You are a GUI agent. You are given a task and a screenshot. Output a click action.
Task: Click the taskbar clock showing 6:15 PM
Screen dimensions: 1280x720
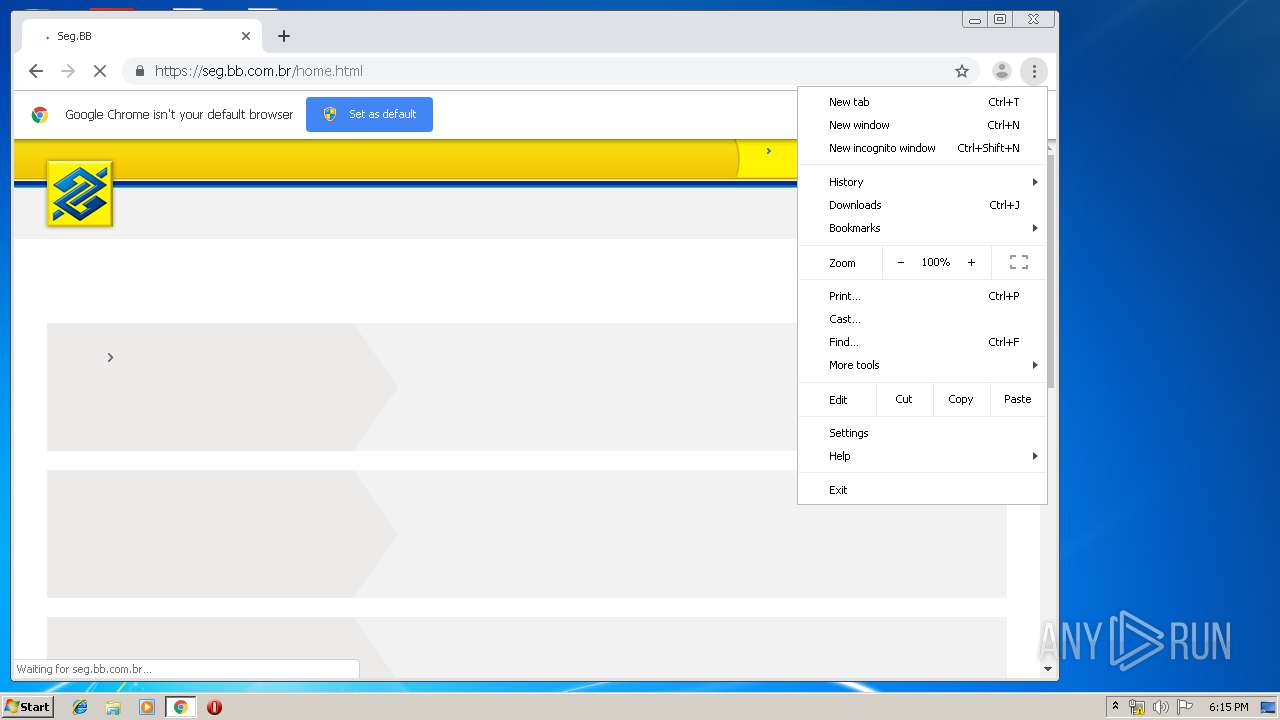click(1228, 707)
